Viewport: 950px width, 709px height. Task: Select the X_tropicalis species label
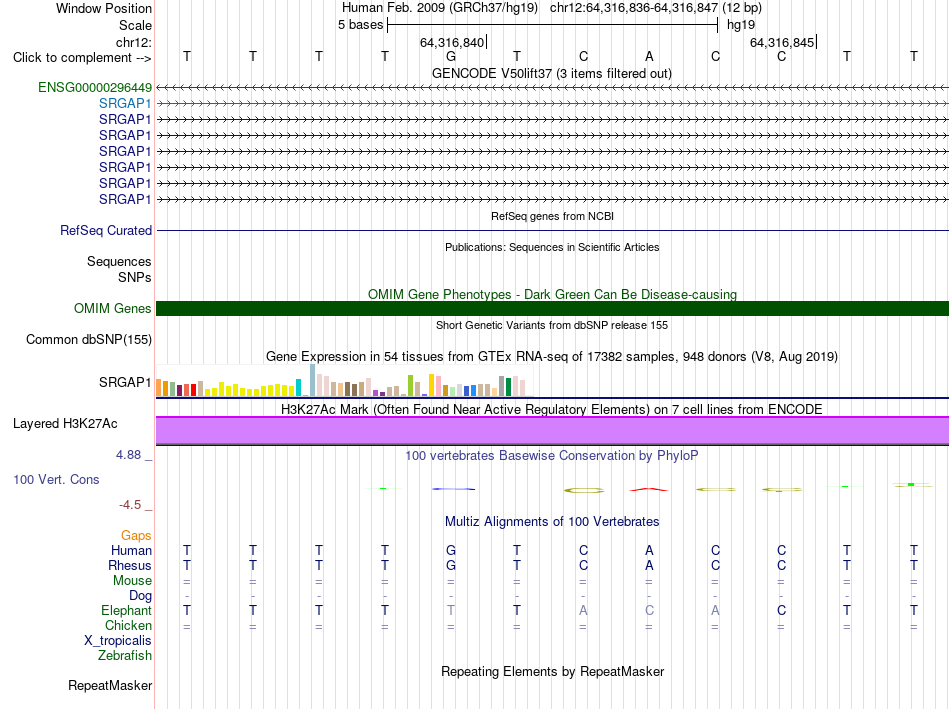pyautogui.click(x=118, y=641)
